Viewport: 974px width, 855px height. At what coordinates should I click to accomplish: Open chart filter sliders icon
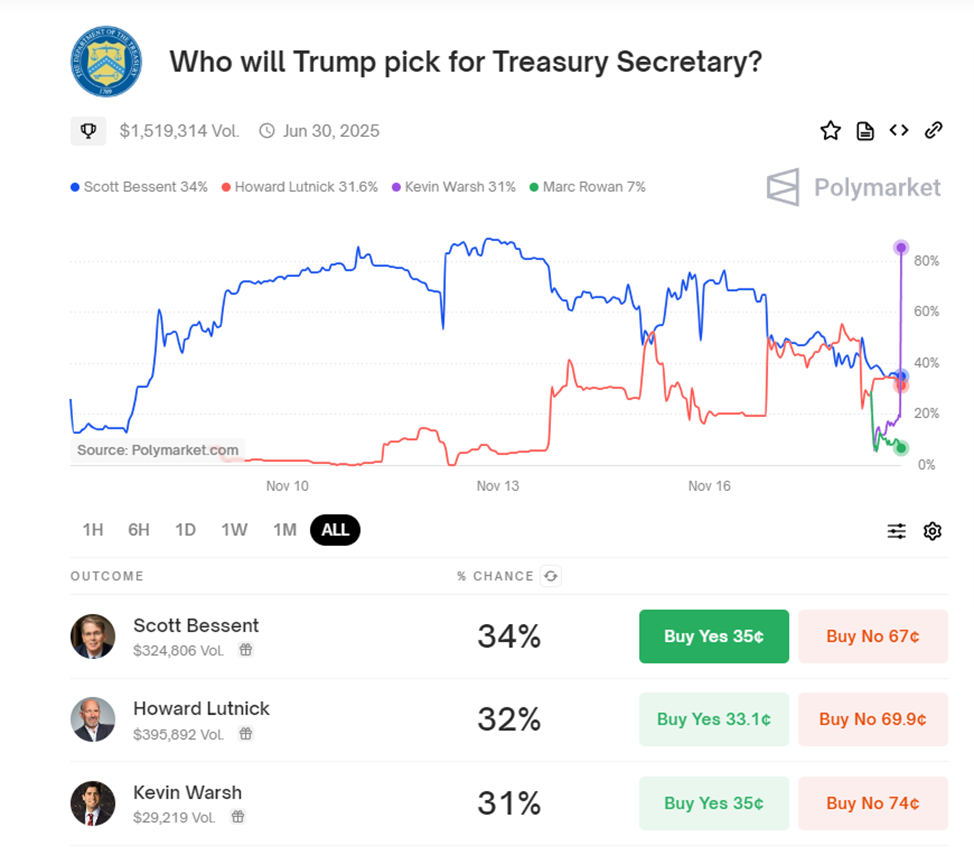pyautogui.click(x=896, y=531)
